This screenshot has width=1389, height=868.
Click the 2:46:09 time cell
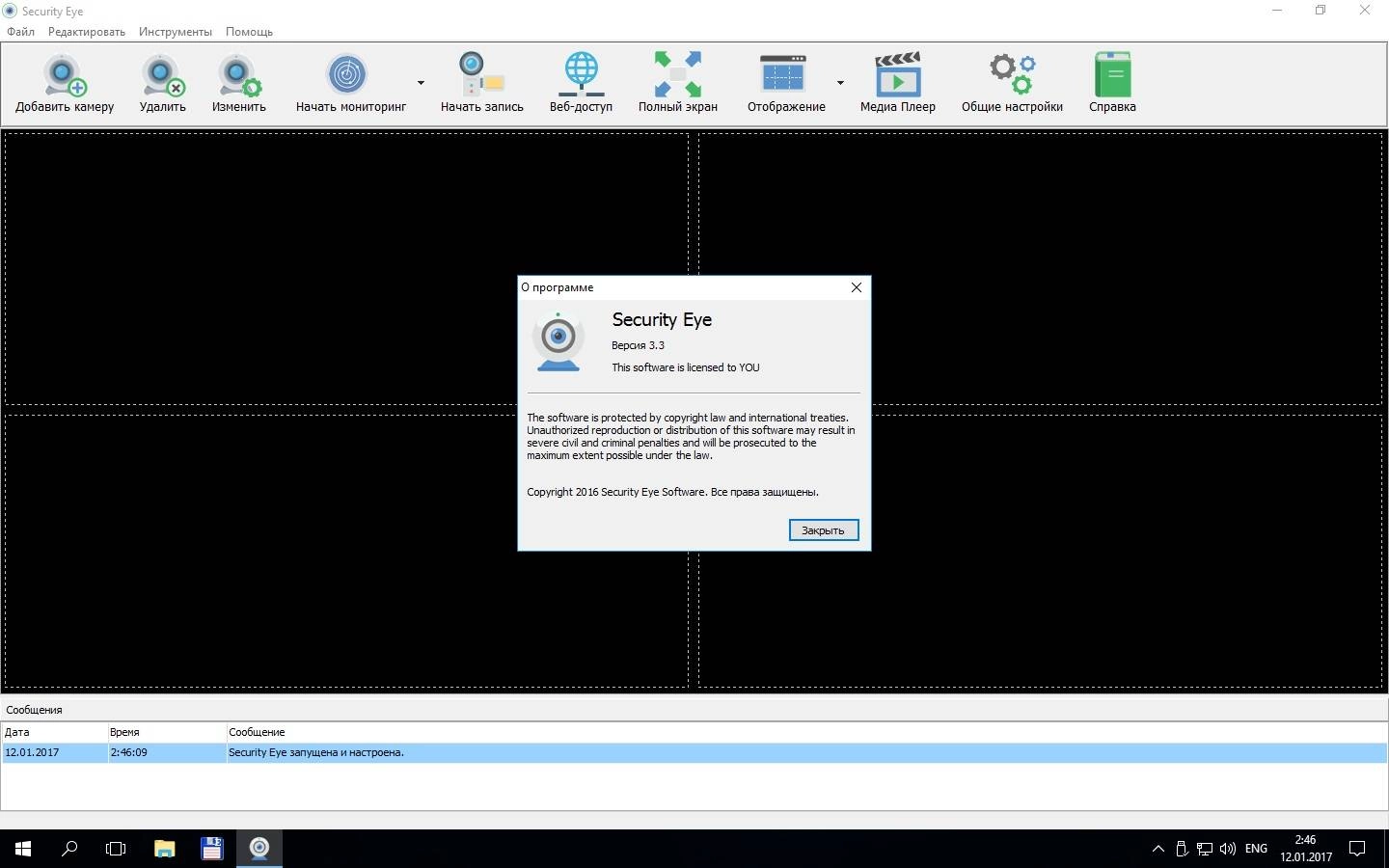coord(128,752)
